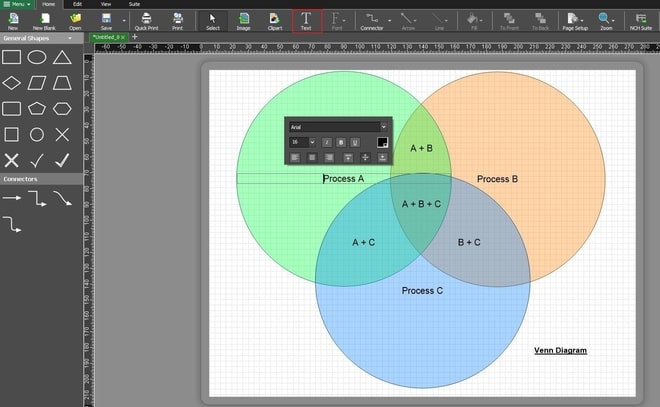Pick the pentagon shape from the palette

point(37,109)
